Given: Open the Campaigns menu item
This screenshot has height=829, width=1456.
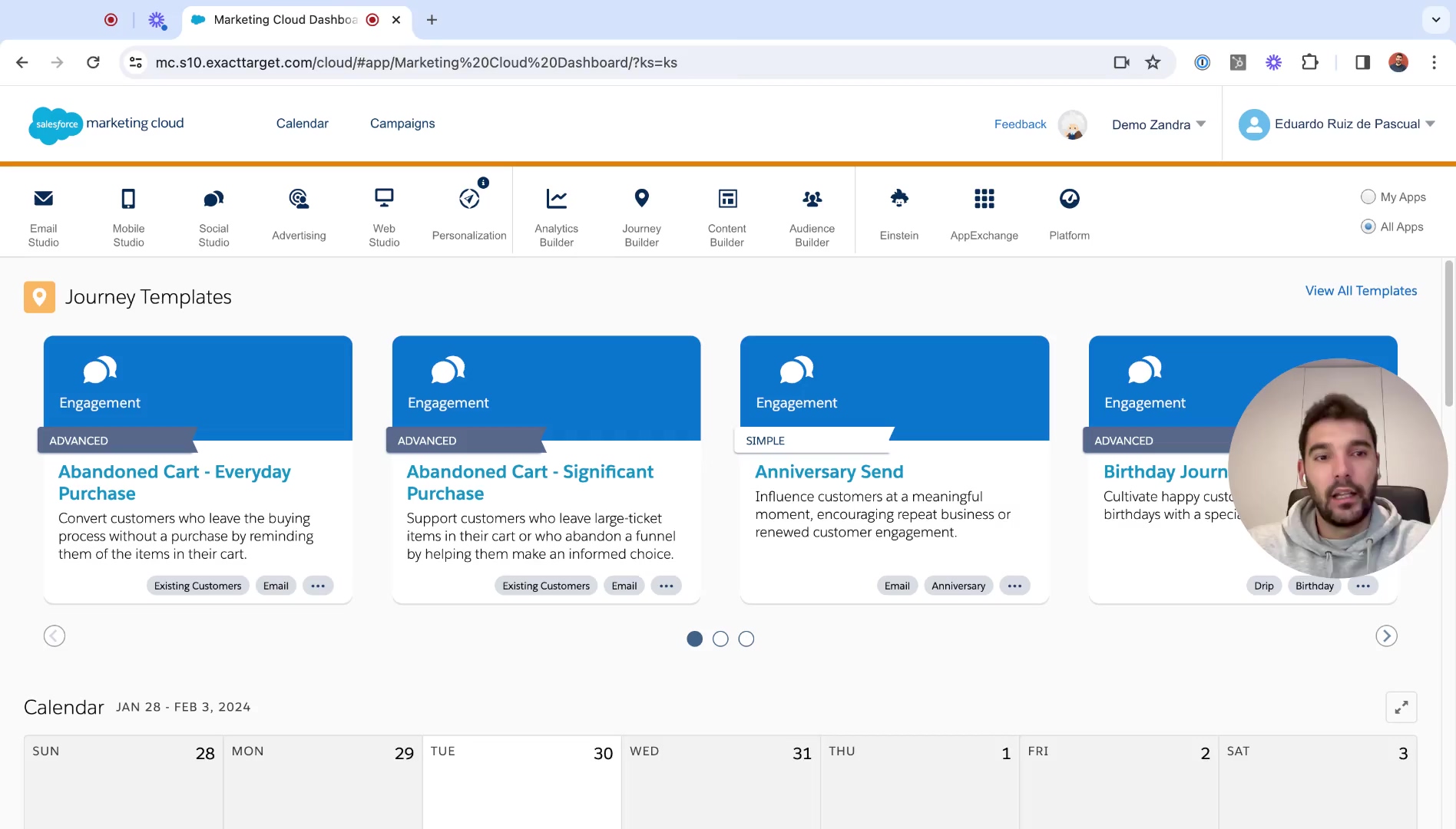Looking at the screenshot, I should (402, 124).
